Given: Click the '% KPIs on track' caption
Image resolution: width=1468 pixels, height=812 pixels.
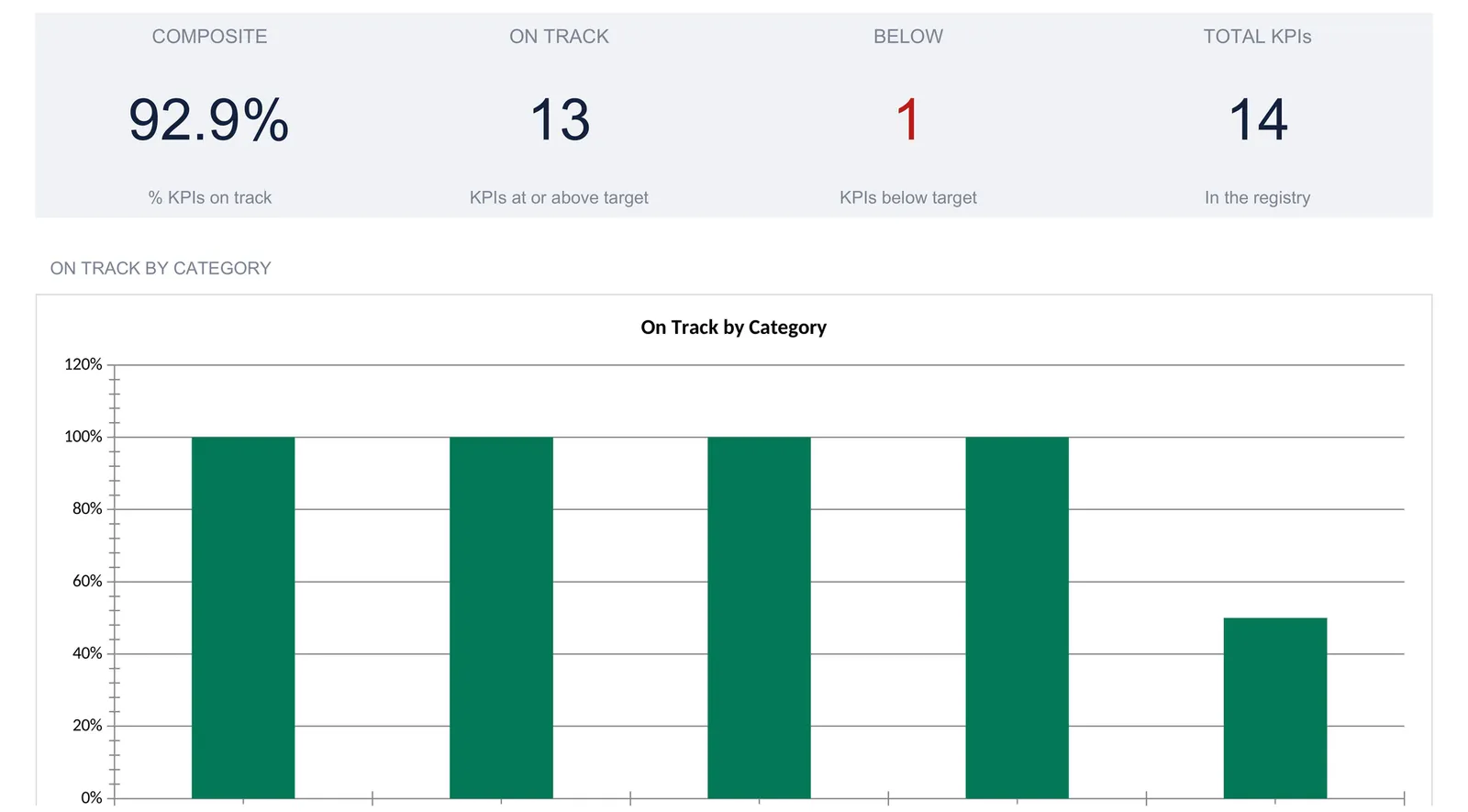Looking at the screenshot, I should pyautogui.click(x=210, y=197).
